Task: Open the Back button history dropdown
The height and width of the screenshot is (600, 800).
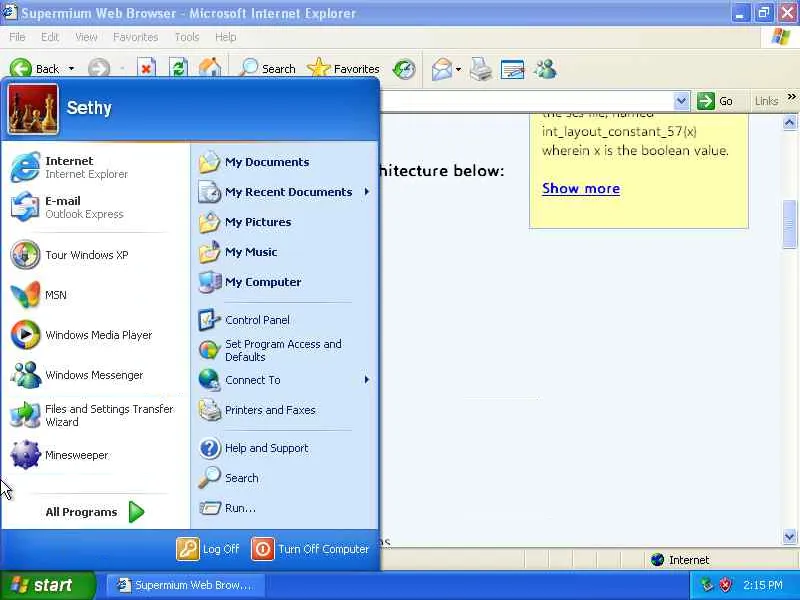Action: (71, 69)
